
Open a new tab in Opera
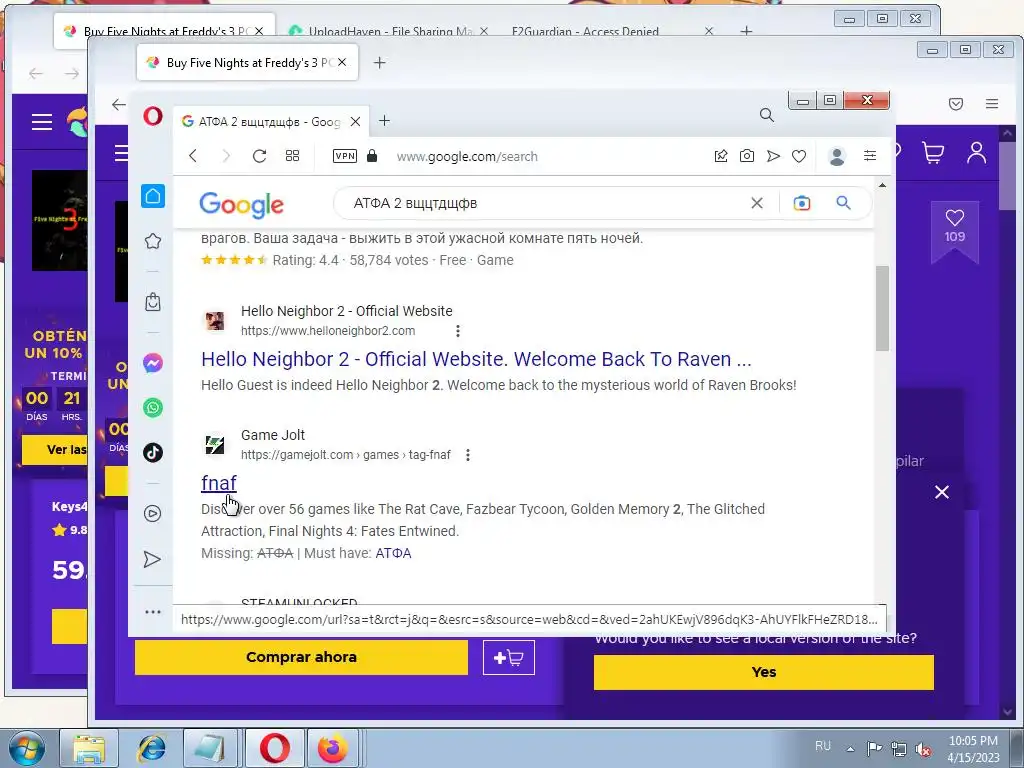click(x=384, y=121)
